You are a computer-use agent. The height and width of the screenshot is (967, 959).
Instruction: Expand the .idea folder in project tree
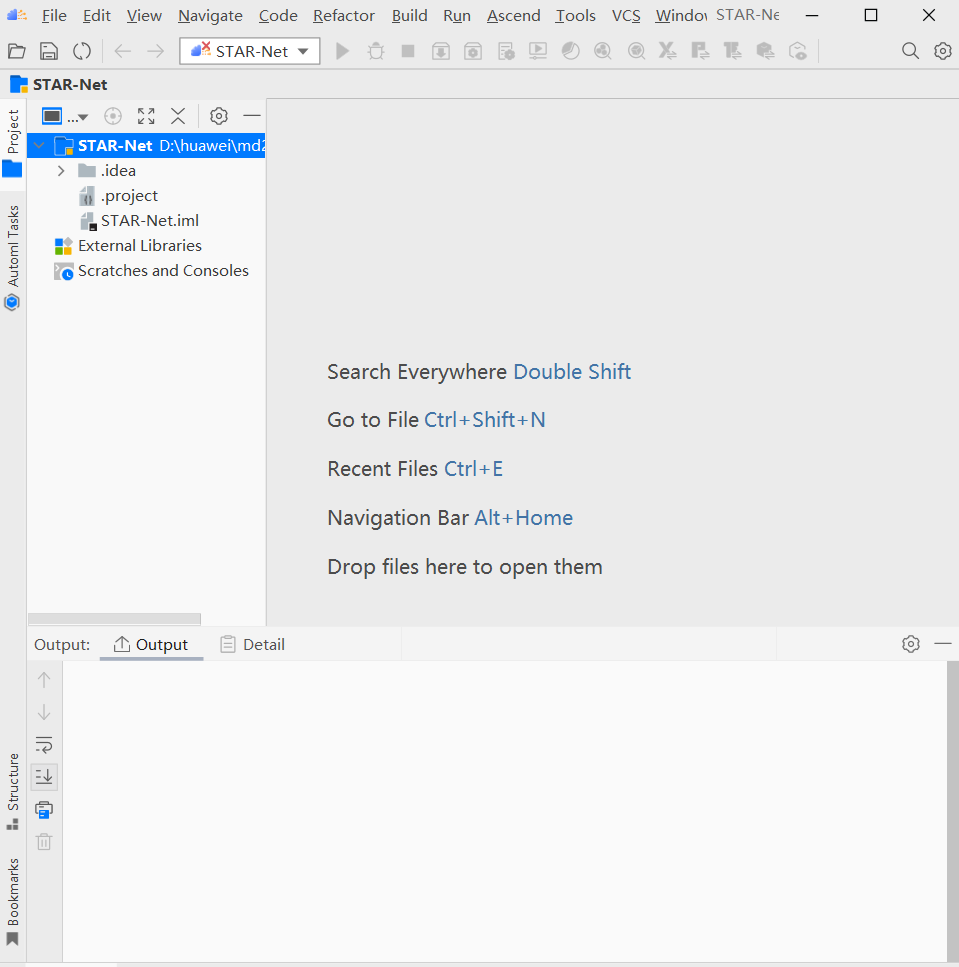61,171
